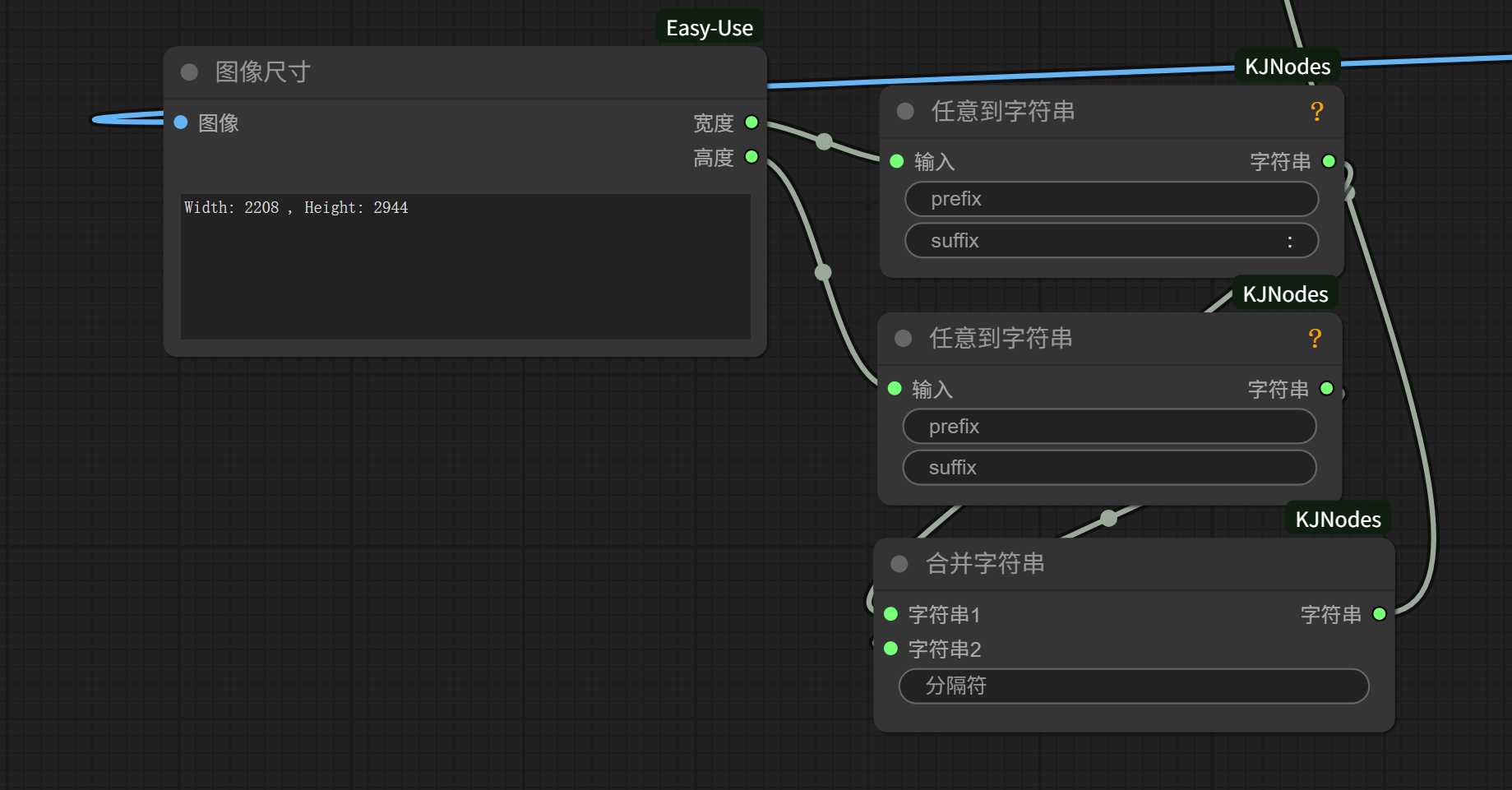Collapse the 图像尺寸 node using its title dot

[189, 72]
